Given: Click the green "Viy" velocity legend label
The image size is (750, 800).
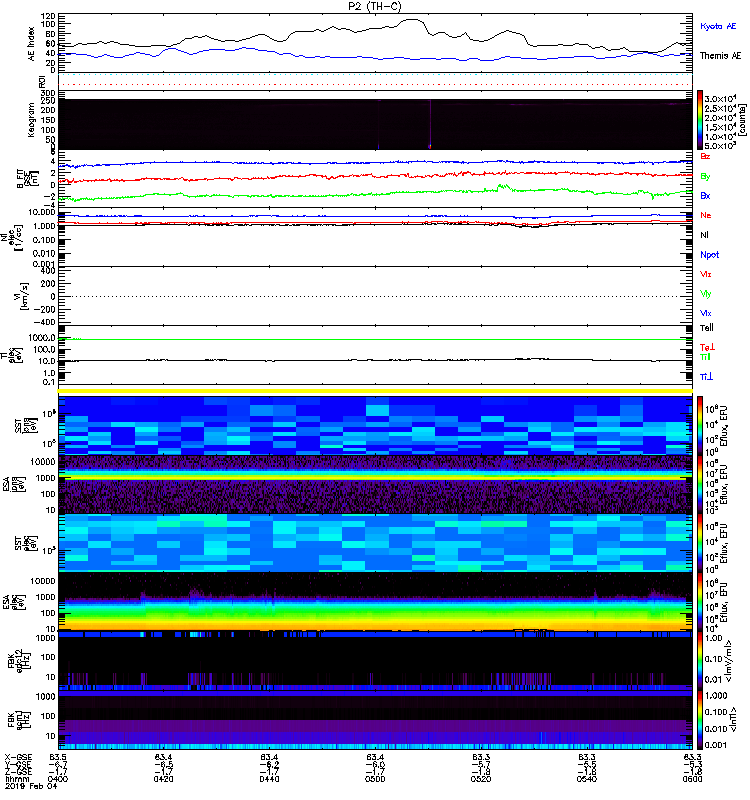Looking at the screenshot, I should (705, 294).
